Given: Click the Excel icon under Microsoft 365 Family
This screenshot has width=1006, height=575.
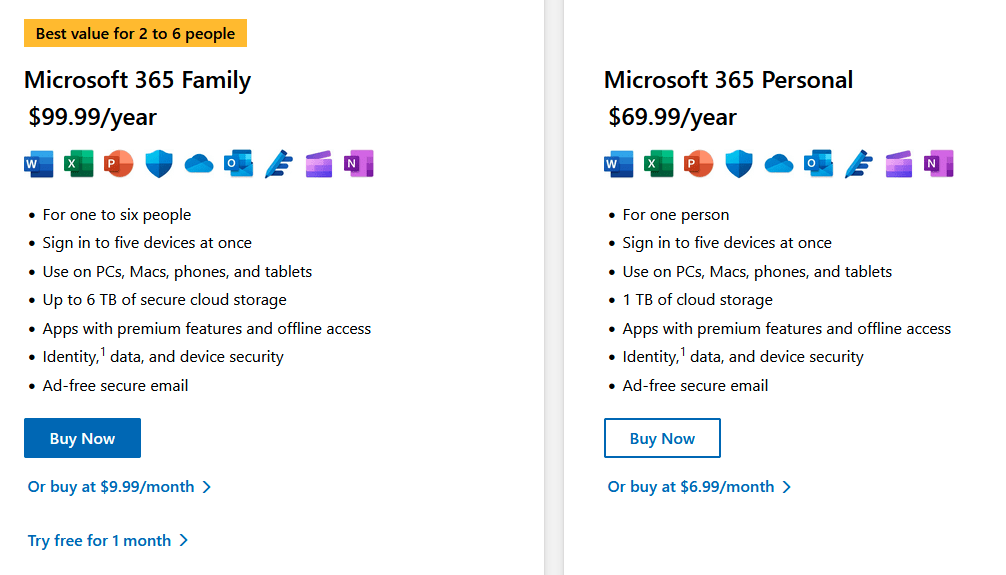Looking at the screenshot, I should pyautogui.click(x=78, y=164).
